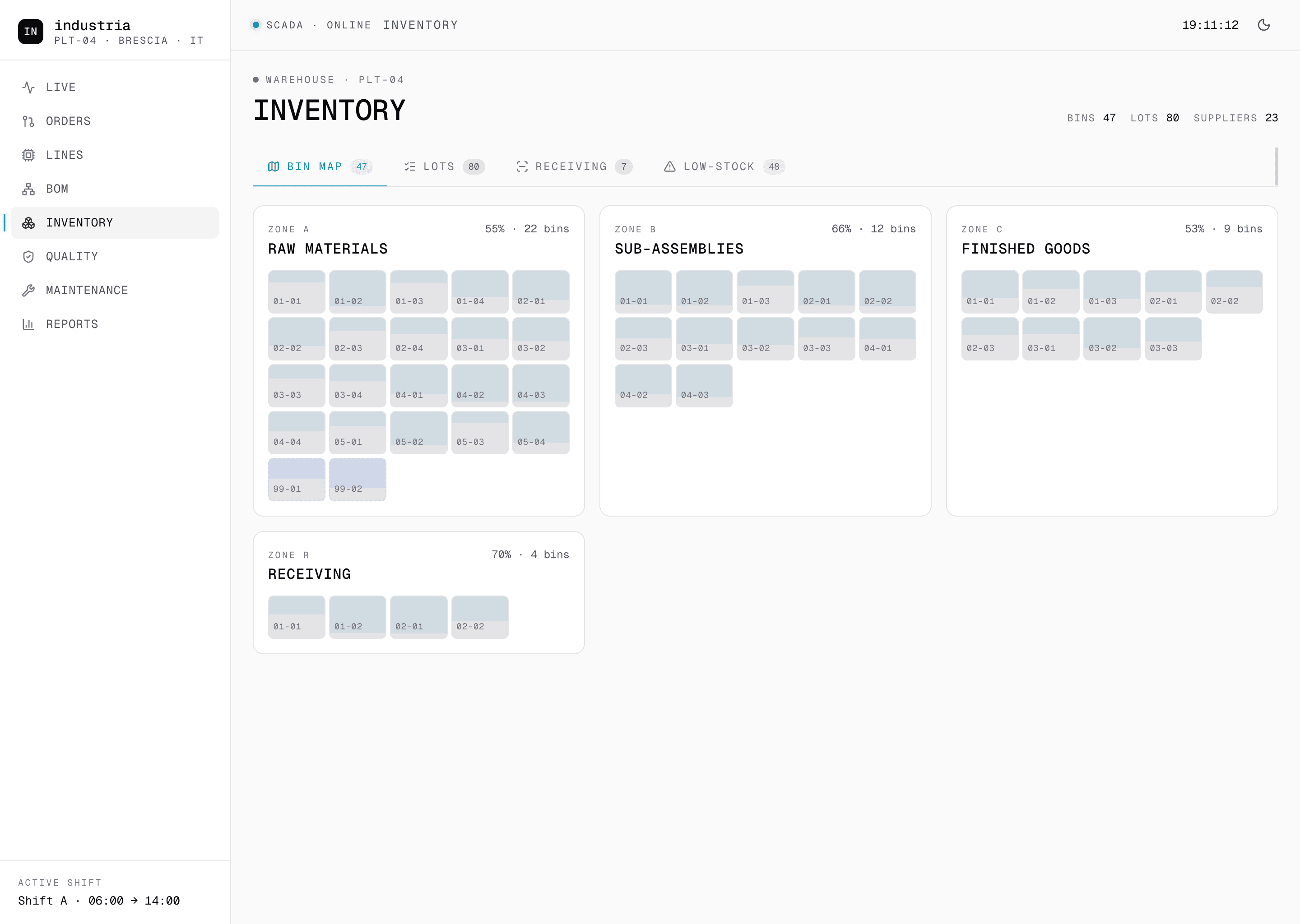Click the Live activity pulse icon
The width and height of the screenshot is (1300, 924).
pyautogui.click(x=28, y=87)
